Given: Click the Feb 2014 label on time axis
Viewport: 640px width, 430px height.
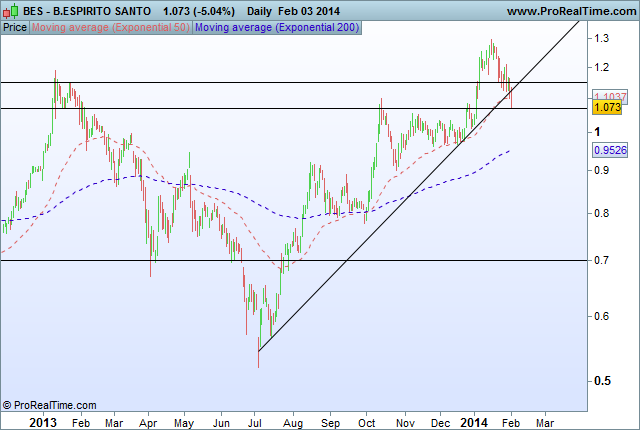Looking at the screenshot, I should pos(511,423).
